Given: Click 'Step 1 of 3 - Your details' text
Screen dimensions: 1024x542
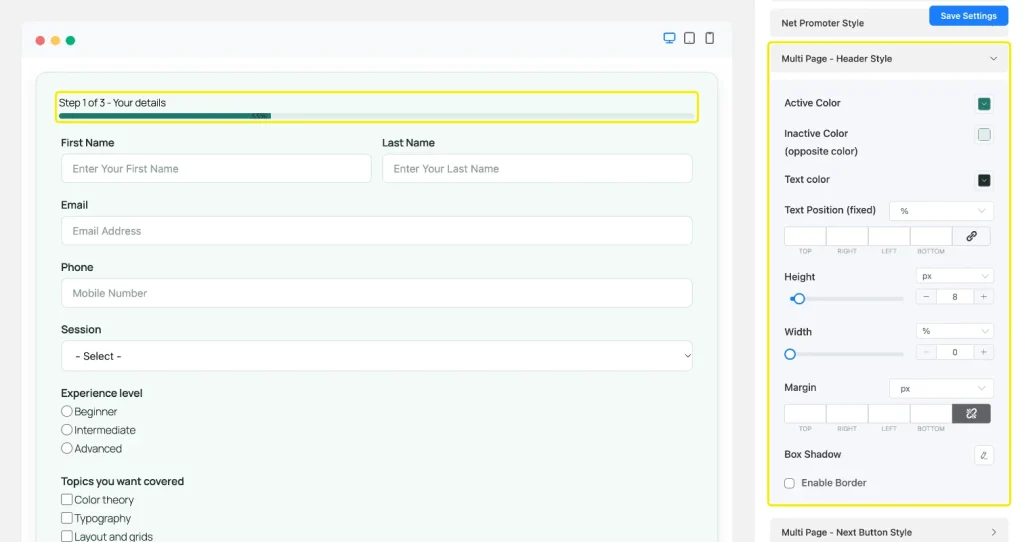Looking at the screenshot, I should point(112,103).
